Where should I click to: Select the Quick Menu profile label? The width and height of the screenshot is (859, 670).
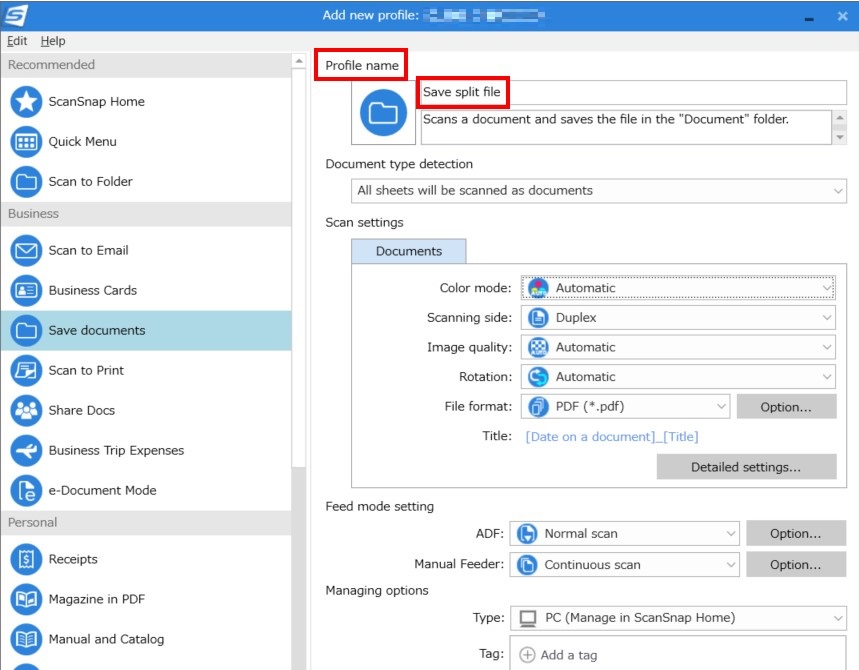point(83,142)
